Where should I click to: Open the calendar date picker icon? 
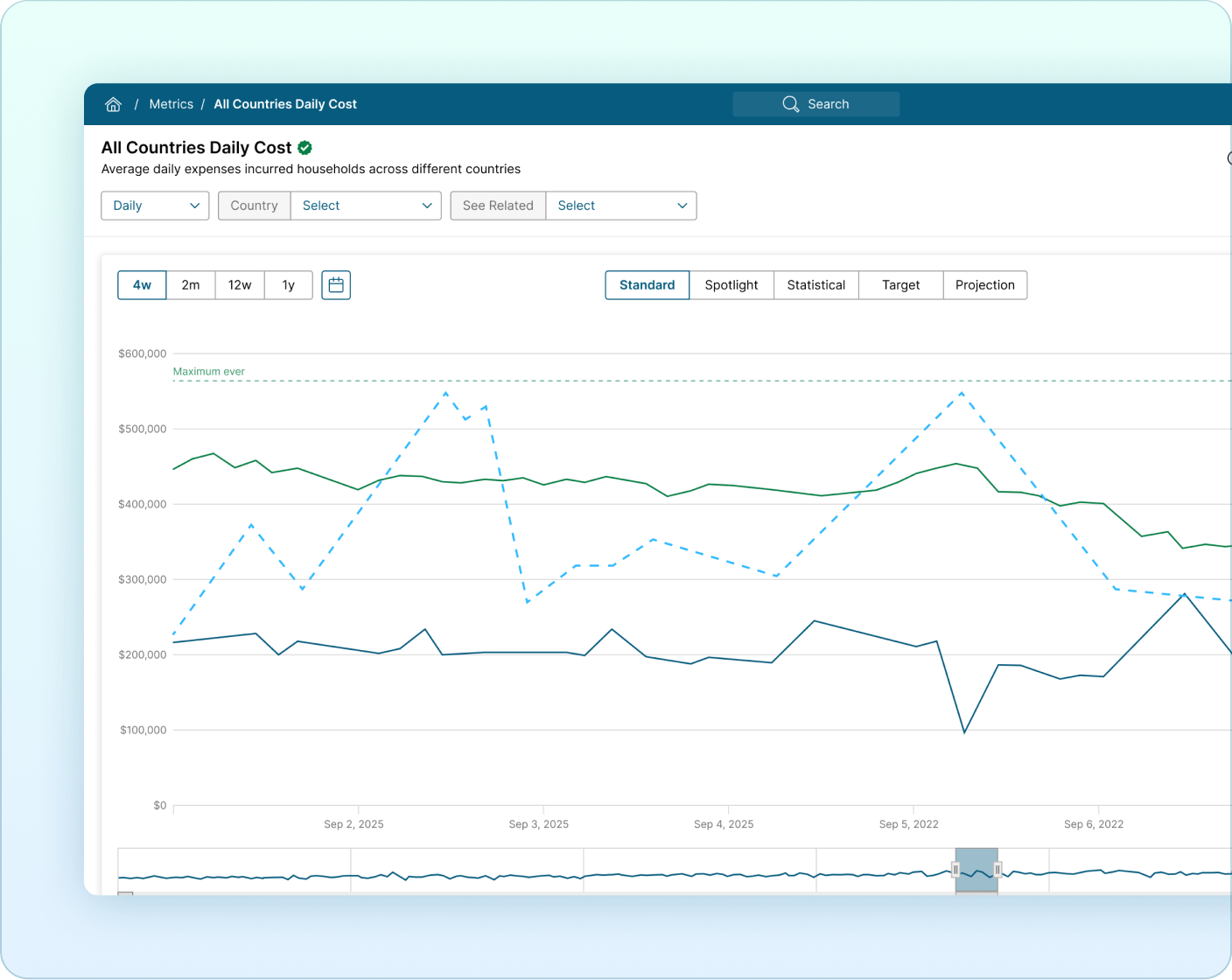[336, 284]
